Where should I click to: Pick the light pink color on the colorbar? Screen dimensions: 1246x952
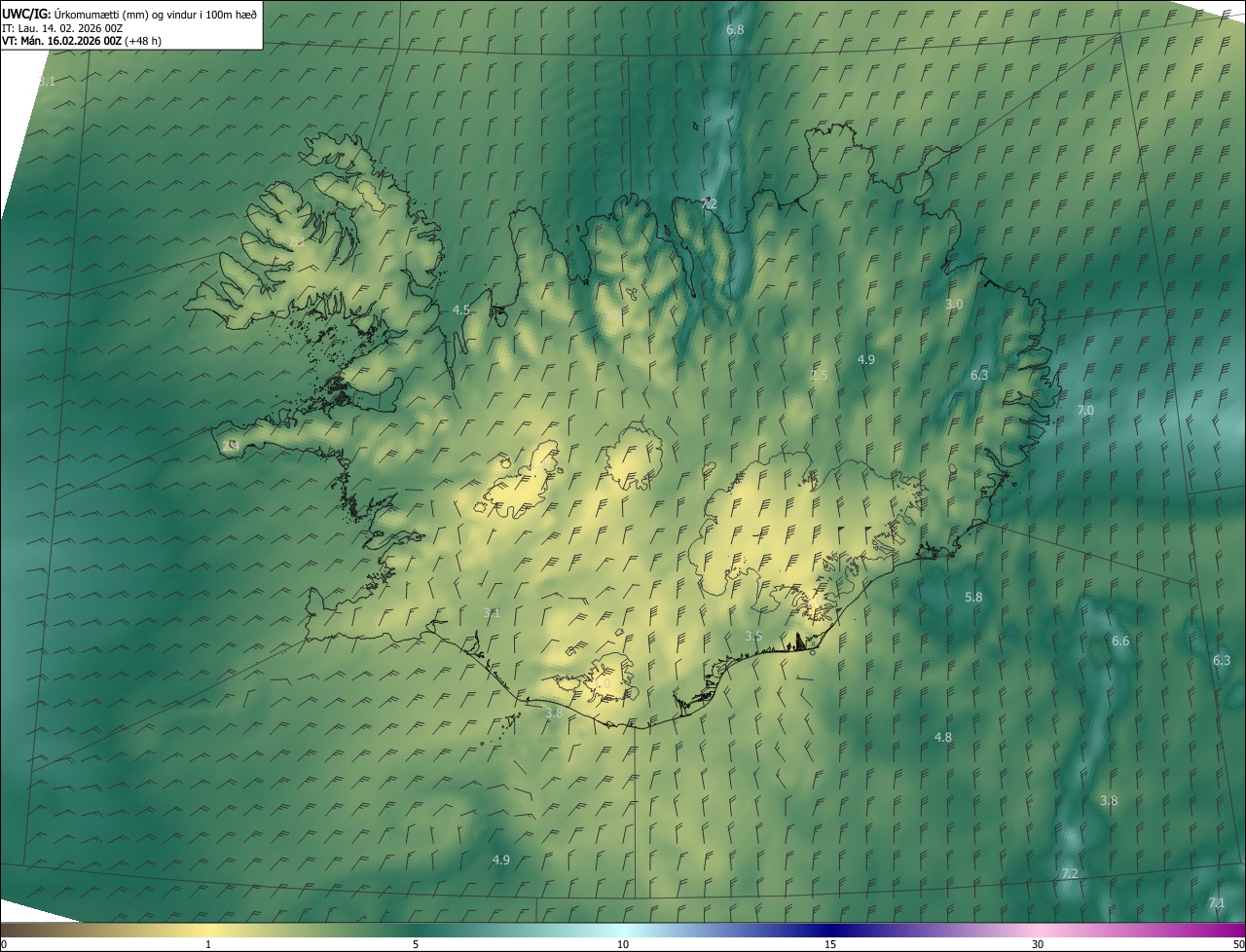1038,930
